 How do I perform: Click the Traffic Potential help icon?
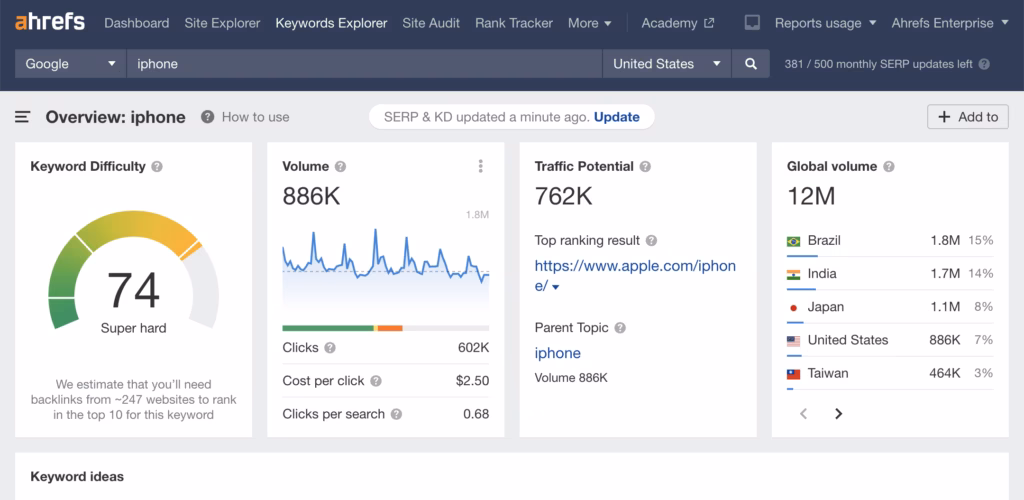tap(645, 167)
